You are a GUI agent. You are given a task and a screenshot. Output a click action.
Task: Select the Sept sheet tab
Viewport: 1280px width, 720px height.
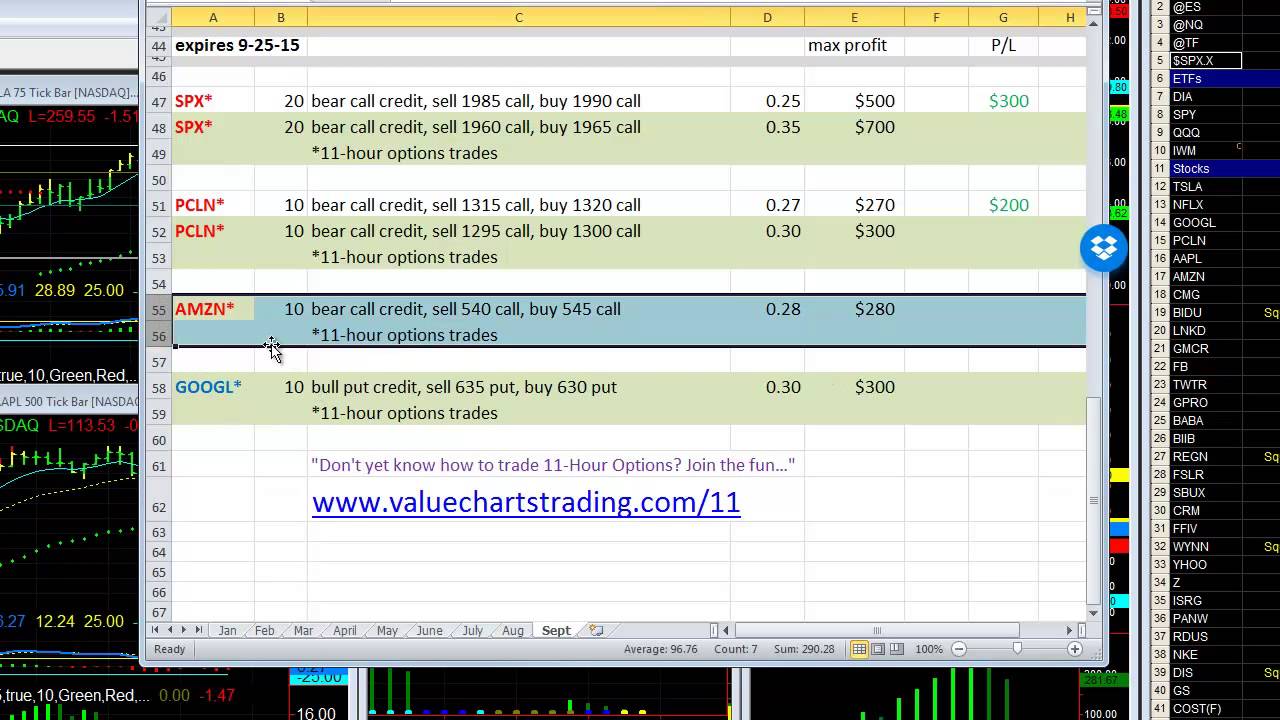[556, 630]
